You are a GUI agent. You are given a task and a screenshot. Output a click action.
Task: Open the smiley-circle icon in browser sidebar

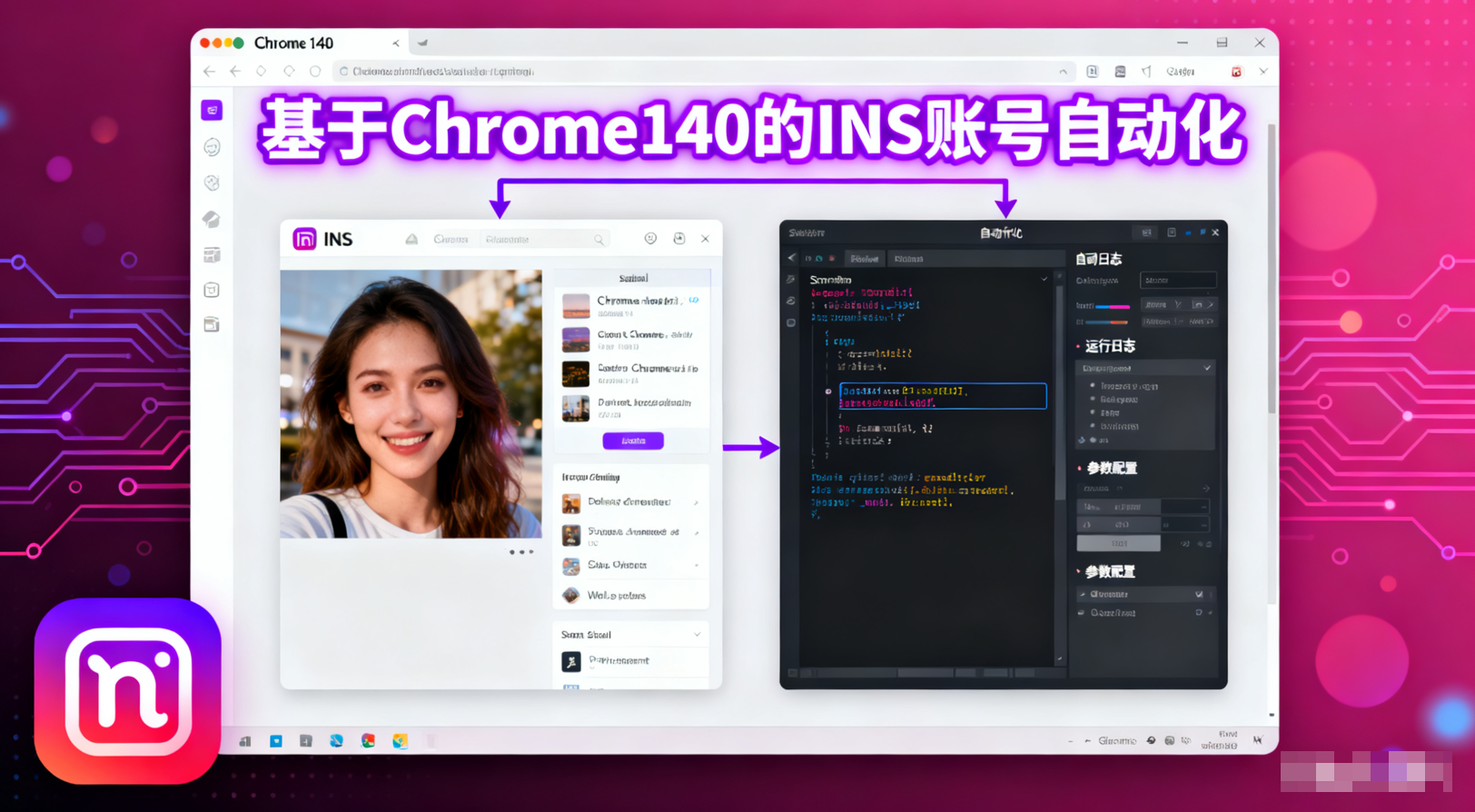(x=212, y=146)
